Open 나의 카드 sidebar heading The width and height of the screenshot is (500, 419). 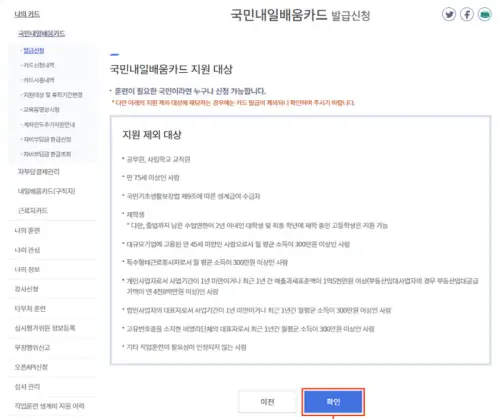27,14
